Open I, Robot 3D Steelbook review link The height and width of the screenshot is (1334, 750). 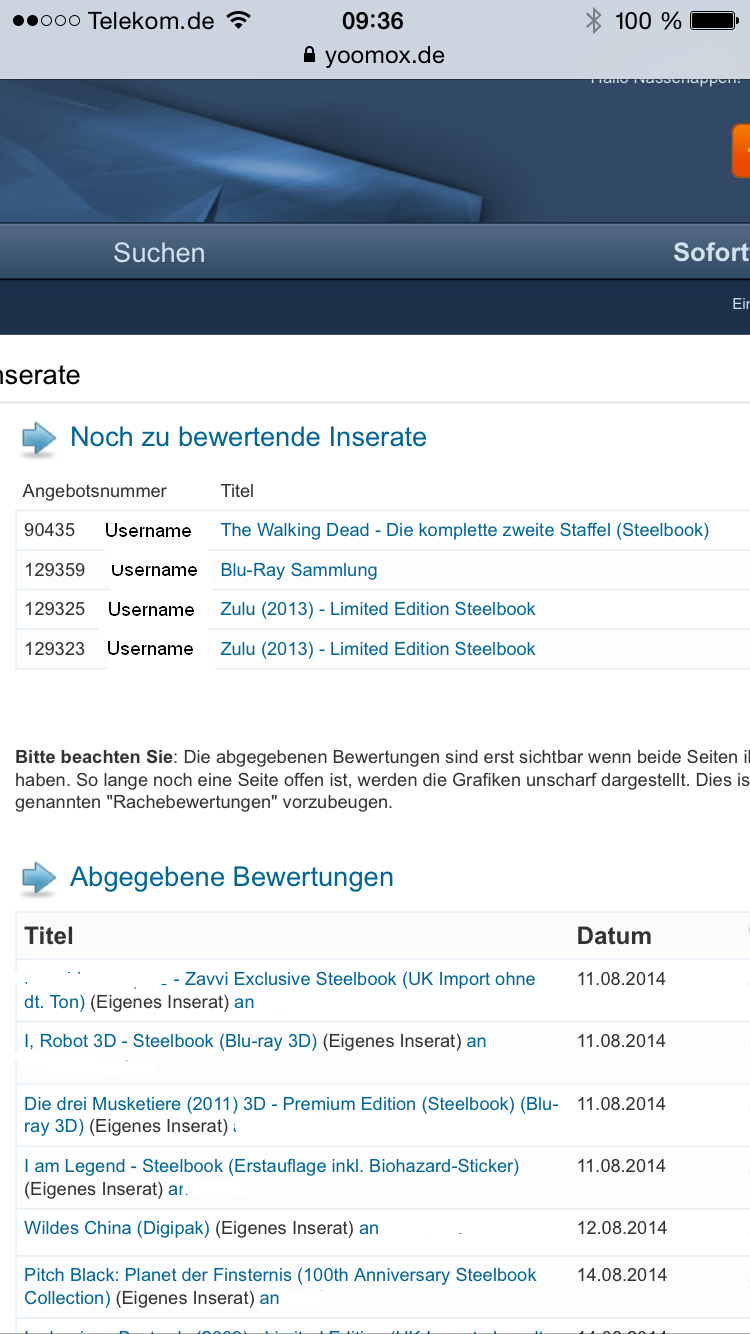click(170, 1041)
